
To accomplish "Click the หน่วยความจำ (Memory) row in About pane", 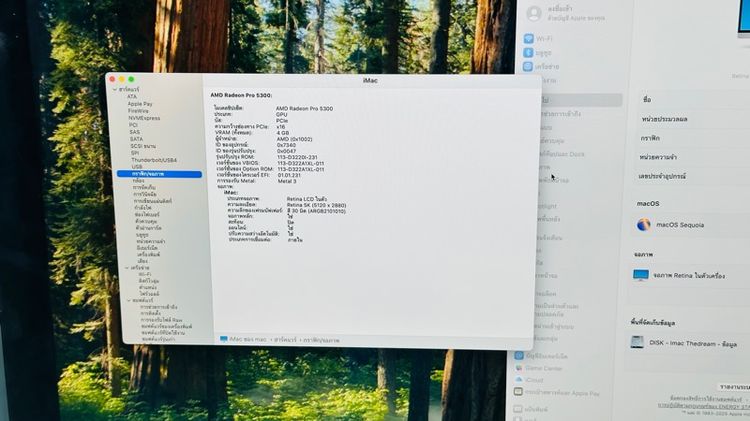I will (x=693, y=157).
